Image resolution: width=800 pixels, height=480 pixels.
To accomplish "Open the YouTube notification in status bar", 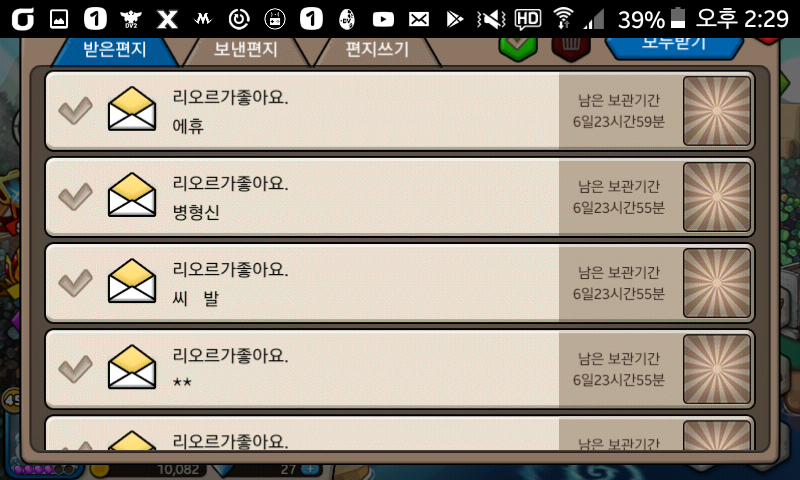I will point(383,19).
